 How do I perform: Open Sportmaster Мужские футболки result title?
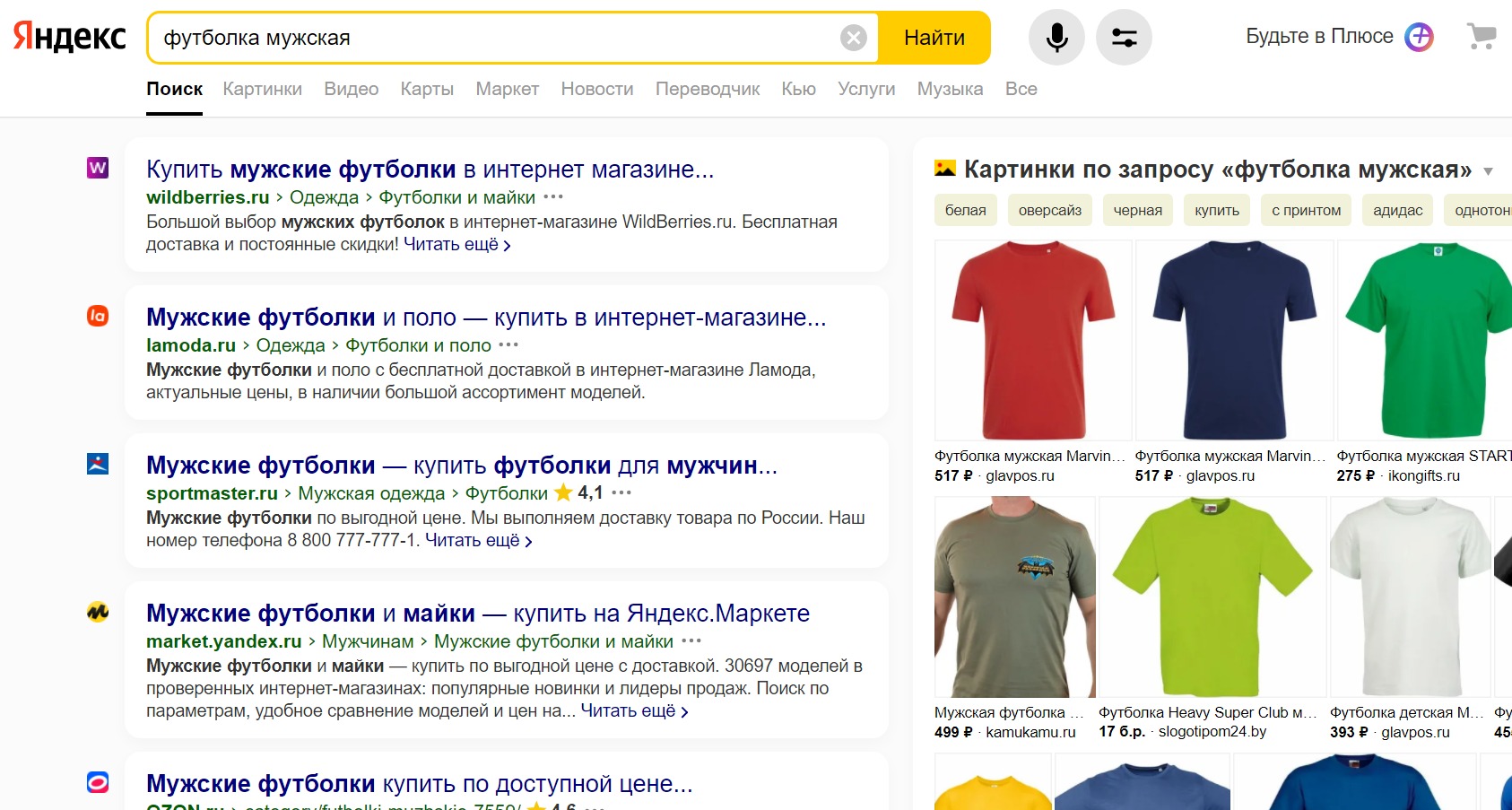(462, 465)
